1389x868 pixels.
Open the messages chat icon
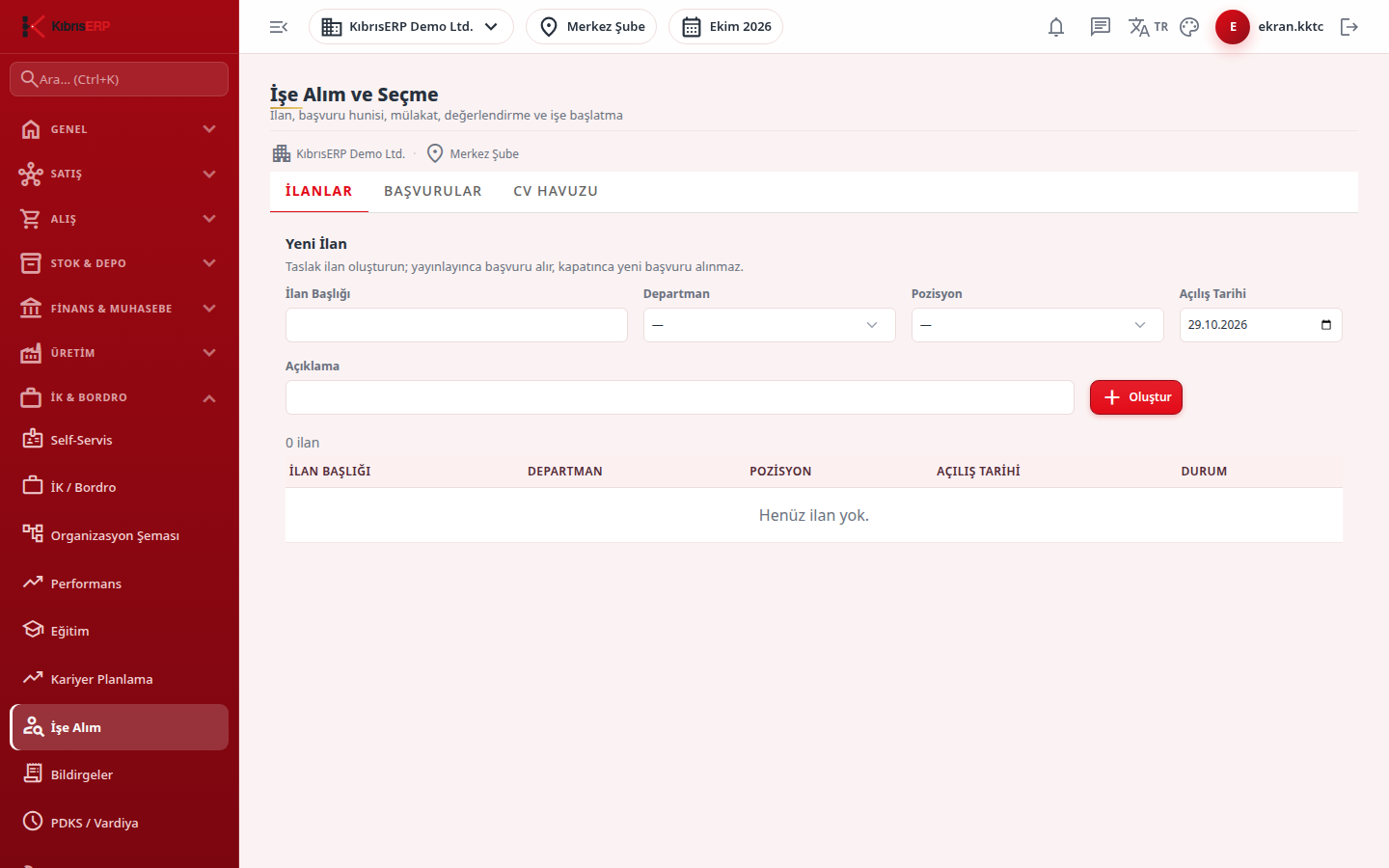click(x=1101, y=27)
